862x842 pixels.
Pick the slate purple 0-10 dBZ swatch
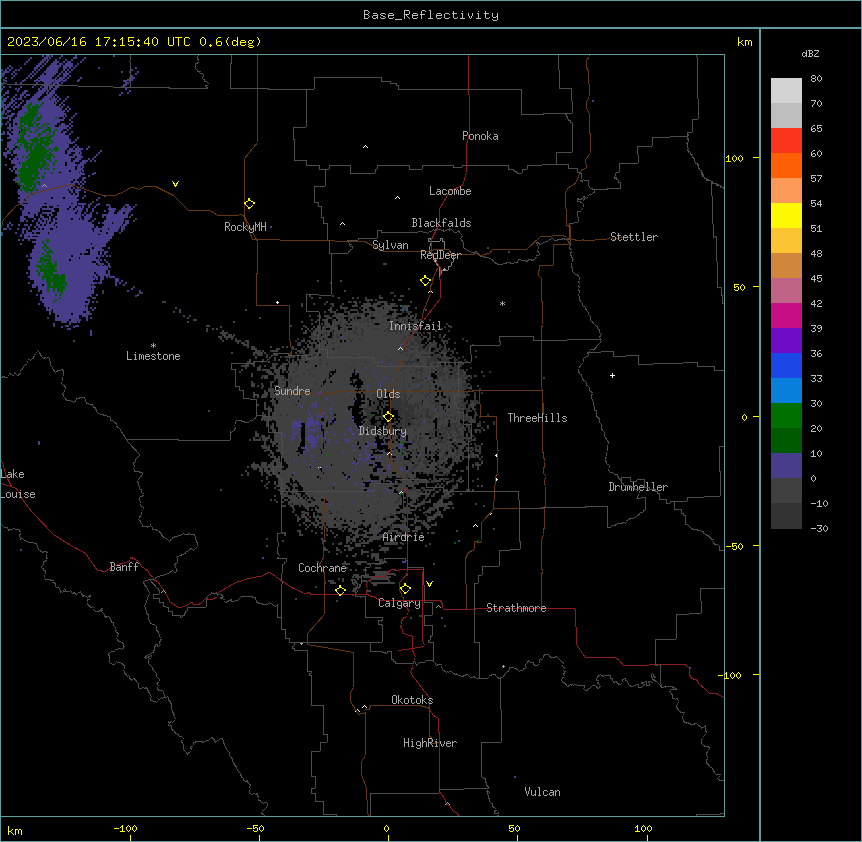click(x=786, y=466)
